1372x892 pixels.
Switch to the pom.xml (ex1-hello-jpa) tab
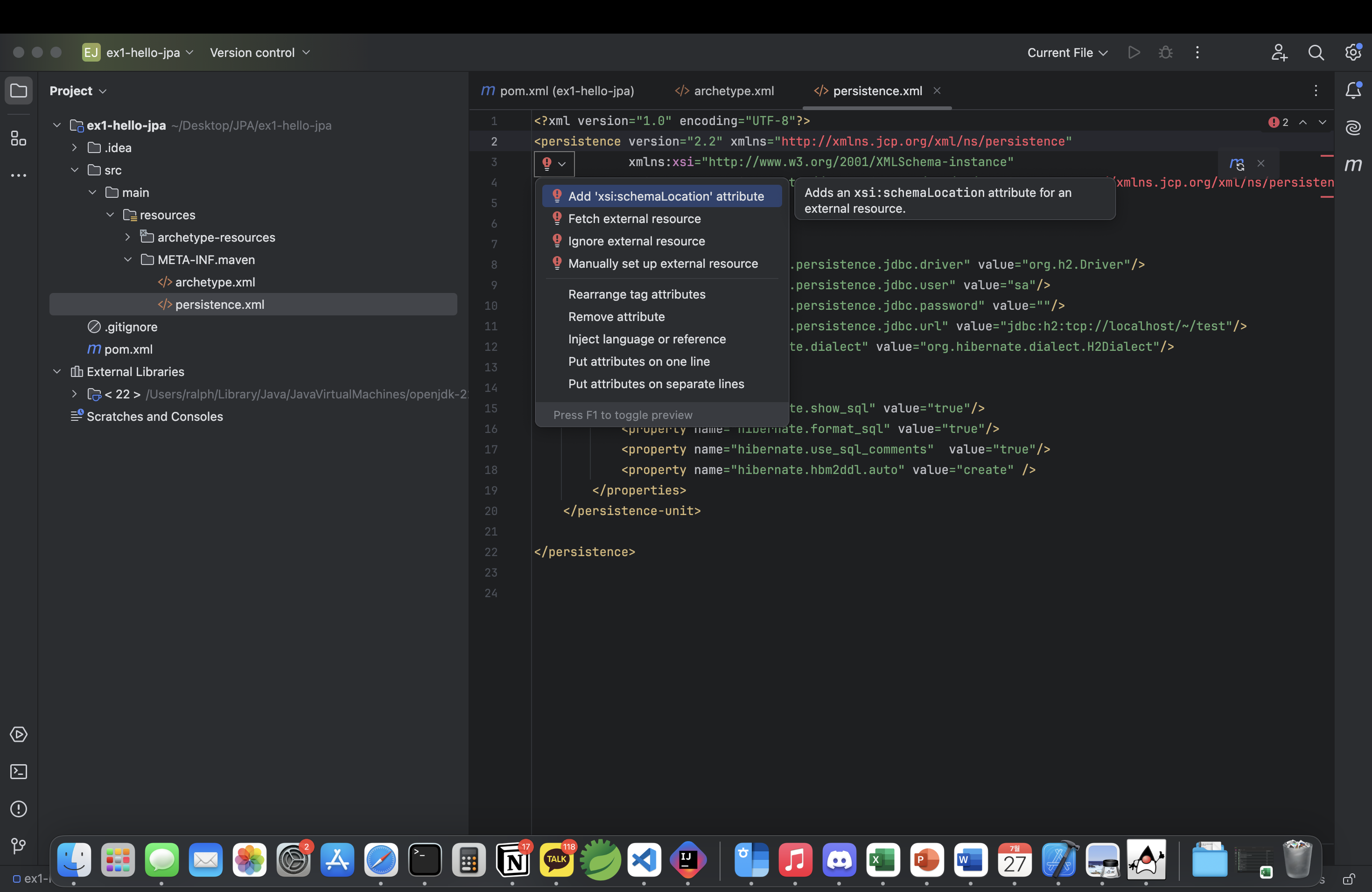(558, 91)
